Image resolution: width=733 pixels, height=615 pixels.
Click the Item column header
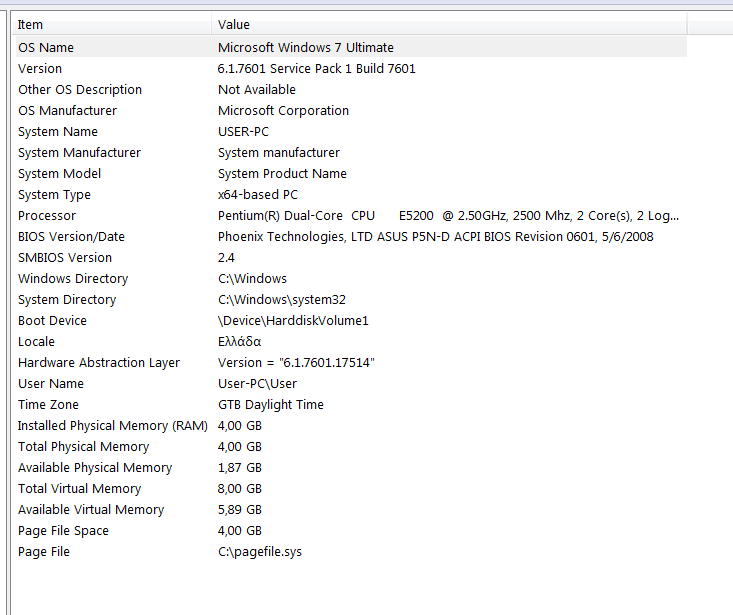click(112, 24)
